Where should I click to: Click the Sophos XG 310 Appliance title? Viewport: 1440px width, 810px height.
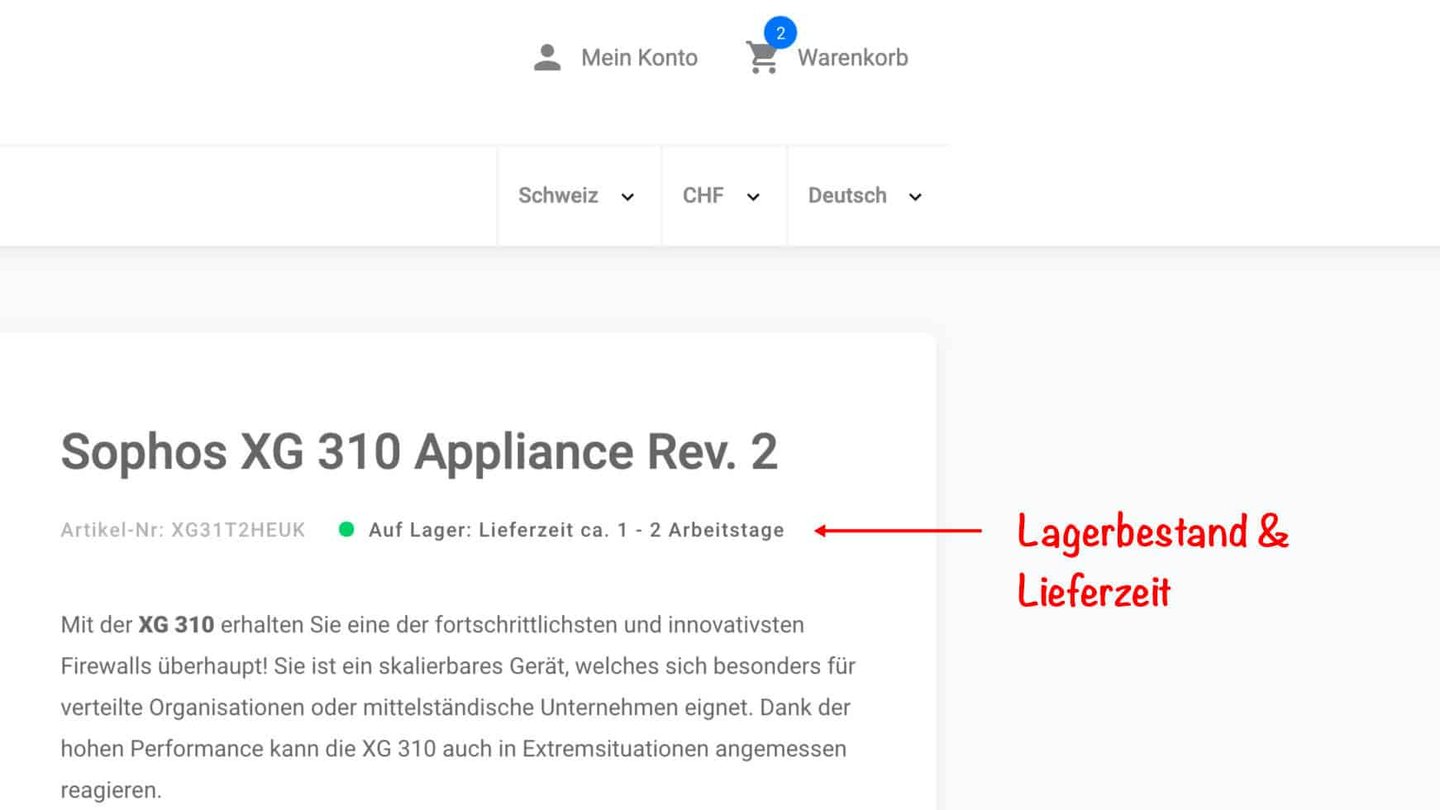click(419, 452)
